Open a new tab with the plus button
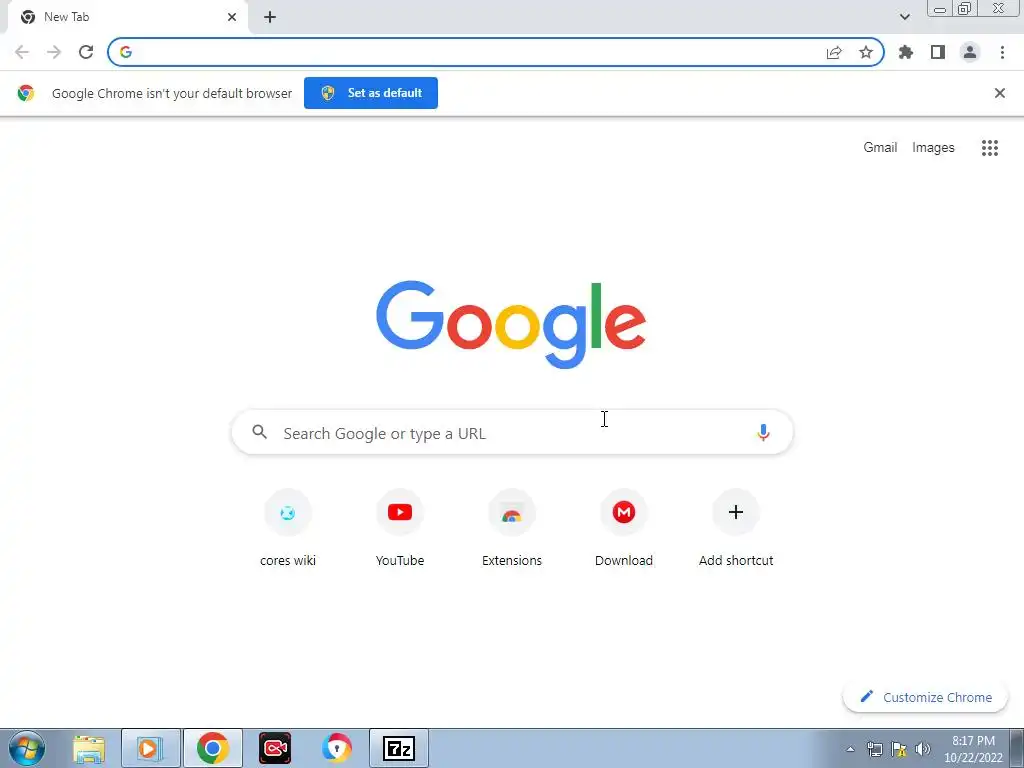The width and height of the screenshot is (1024, 768). pyautogui.click(x=270, y=17)
